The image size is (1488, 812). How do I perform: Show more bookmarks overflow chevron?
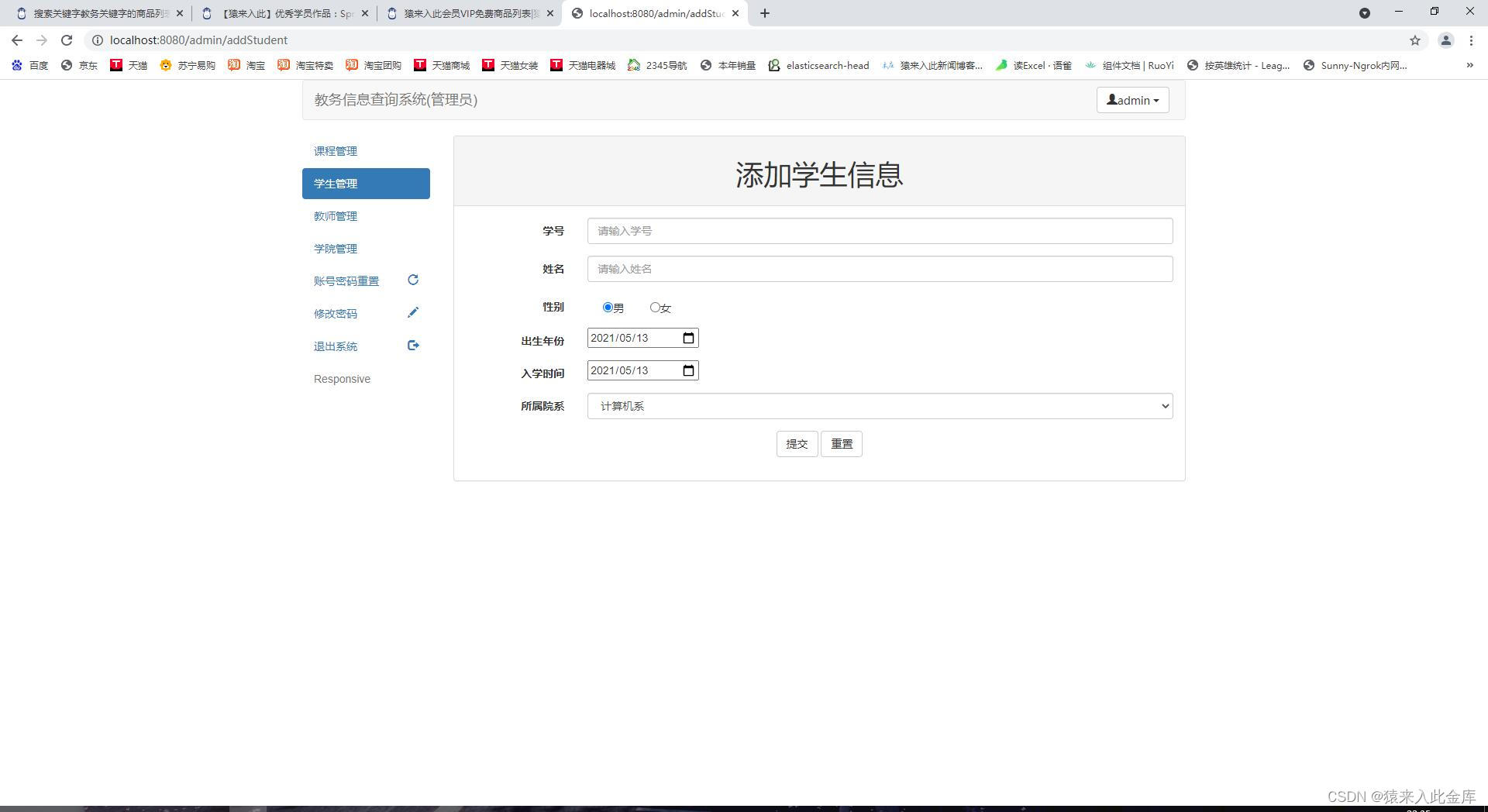1469,65
